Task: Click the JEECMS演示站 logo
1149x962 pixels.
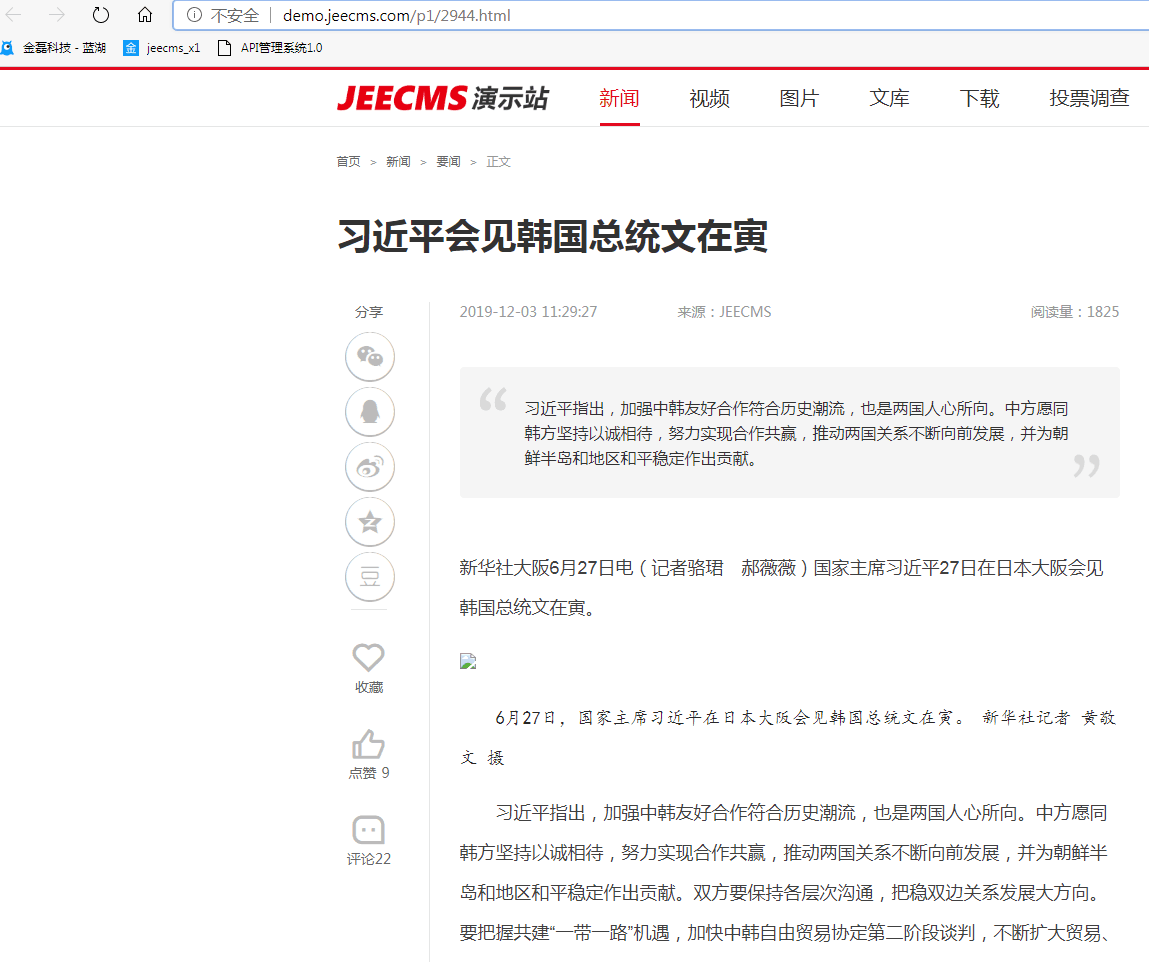Action: coord(443,98)
